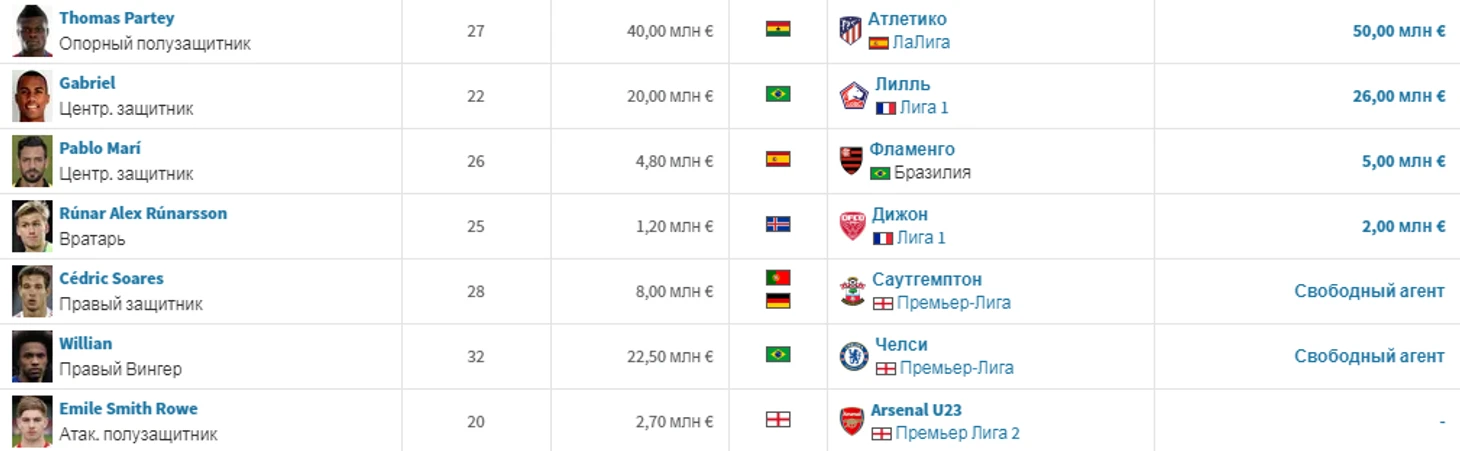Open Pablo Marí's player profile
1460x451 pixels.
(100, 148)
